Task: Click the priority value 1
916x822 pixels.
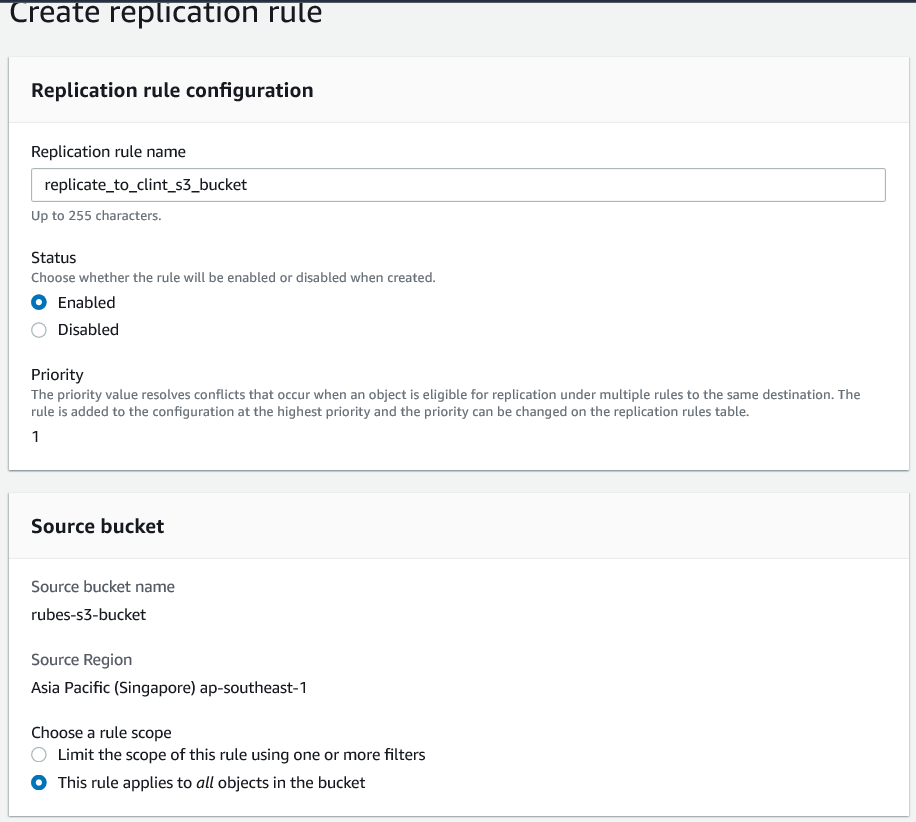Action: pos(36,437)
